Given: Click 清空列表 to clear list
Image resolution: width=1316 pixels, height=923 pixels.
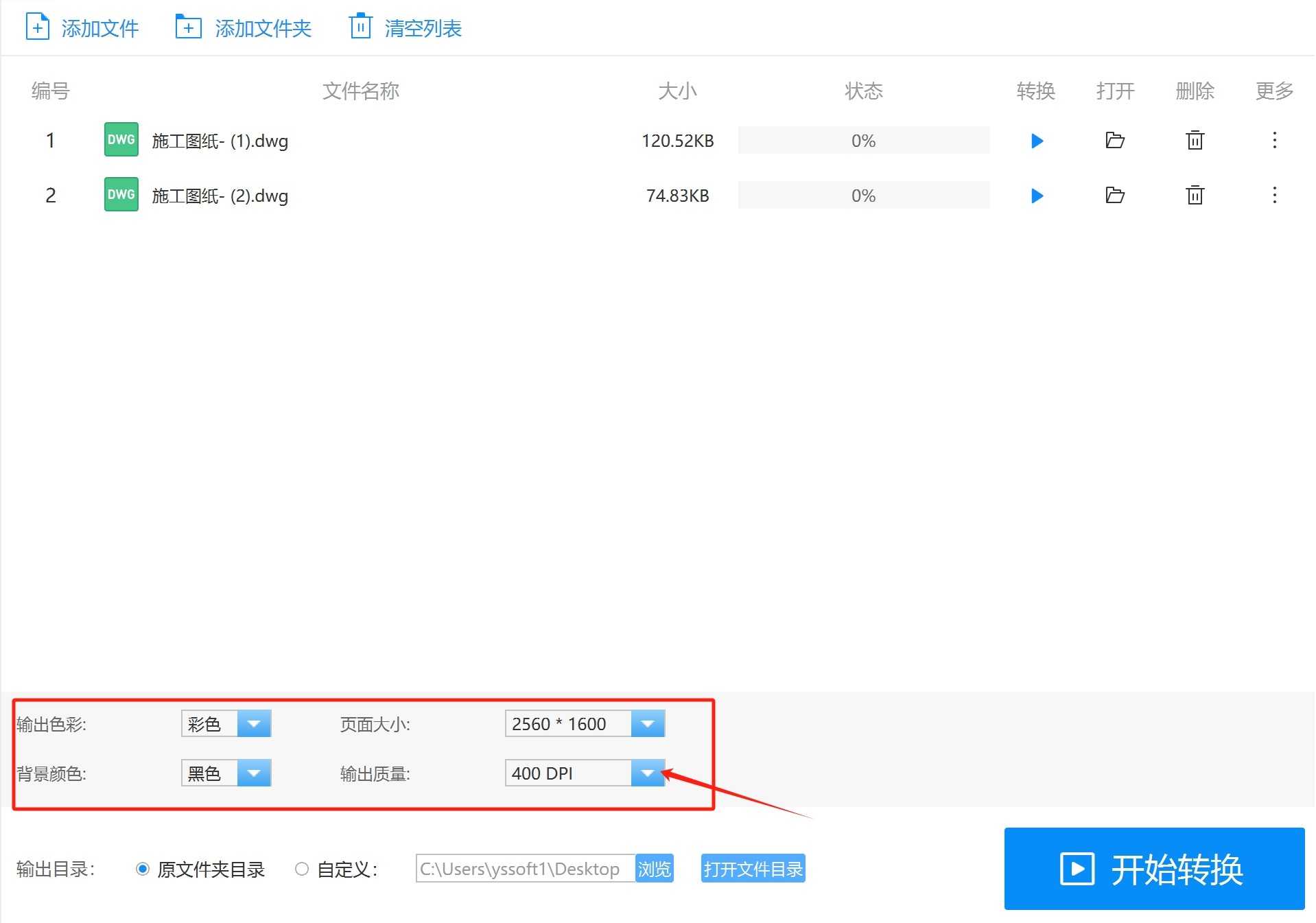Looking at the screenshot, I should (406, 28).
